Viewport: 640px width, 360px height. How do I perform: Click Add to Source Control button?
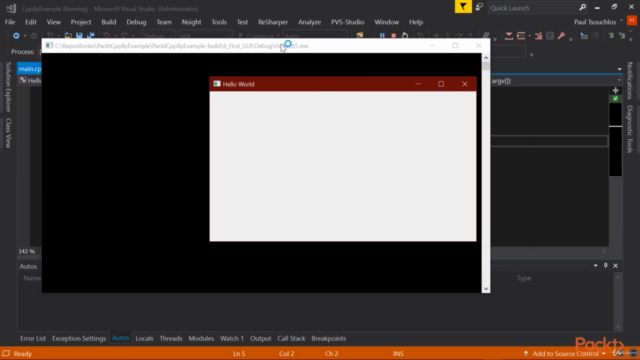[565, 353]
